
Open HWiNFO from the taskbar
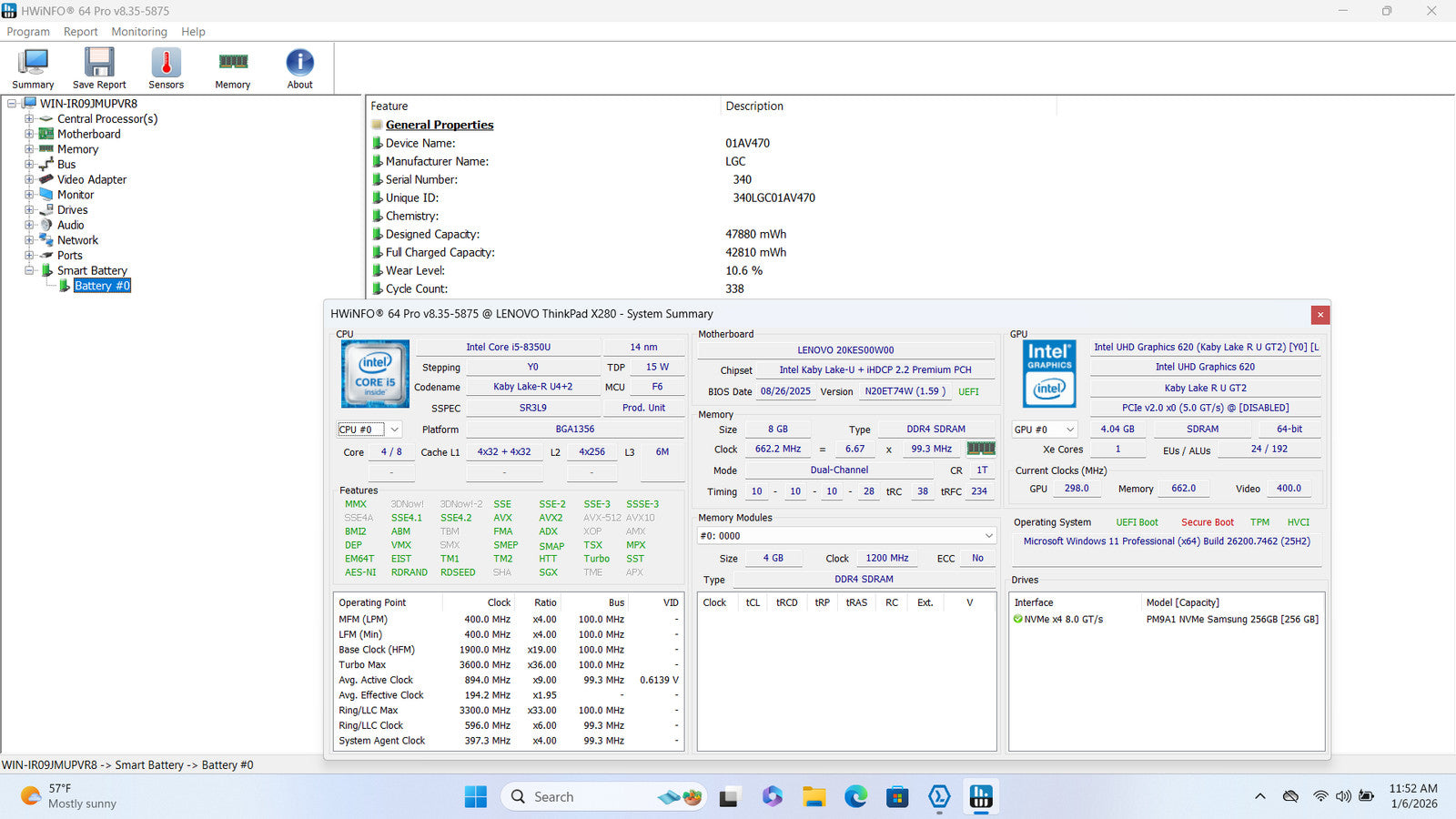[980, 797]
